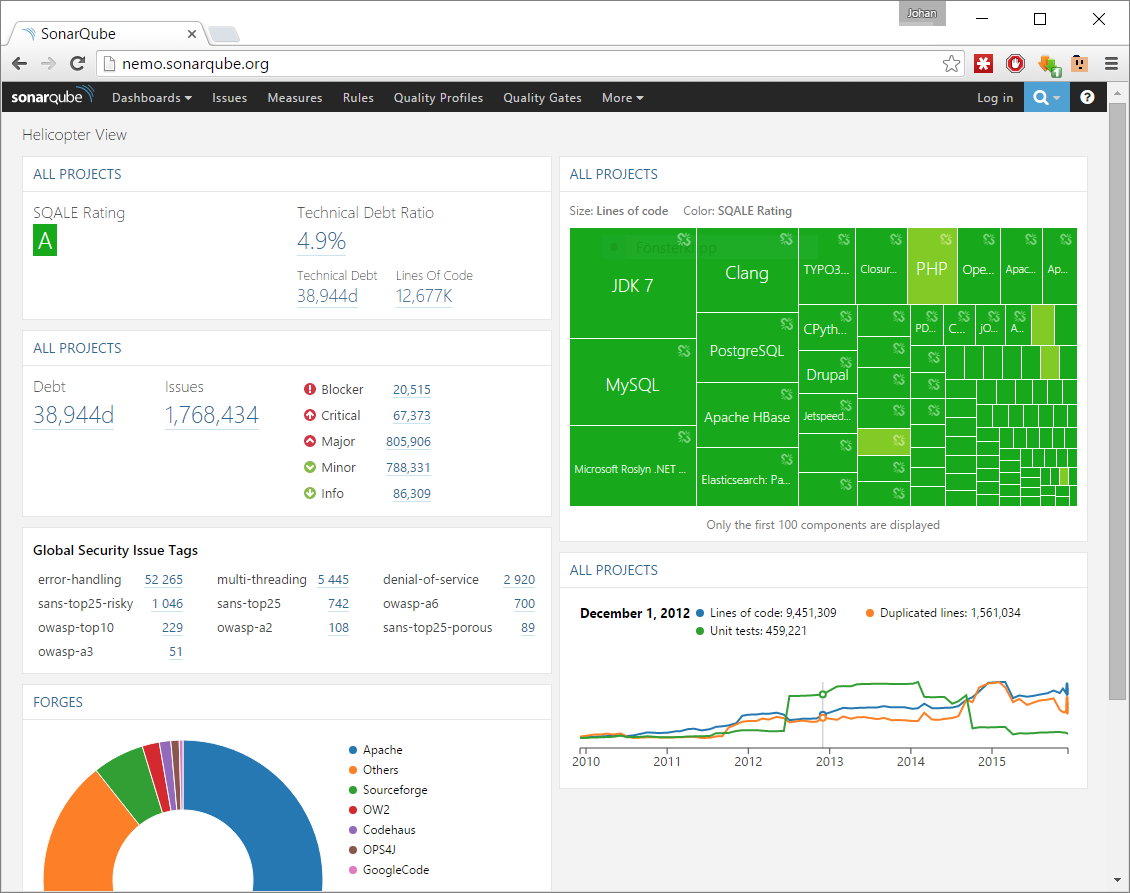The height and width of the screenshot is (893, 1130).
Task: Click the Sourceforge legend entry
Action: [388, 789]
